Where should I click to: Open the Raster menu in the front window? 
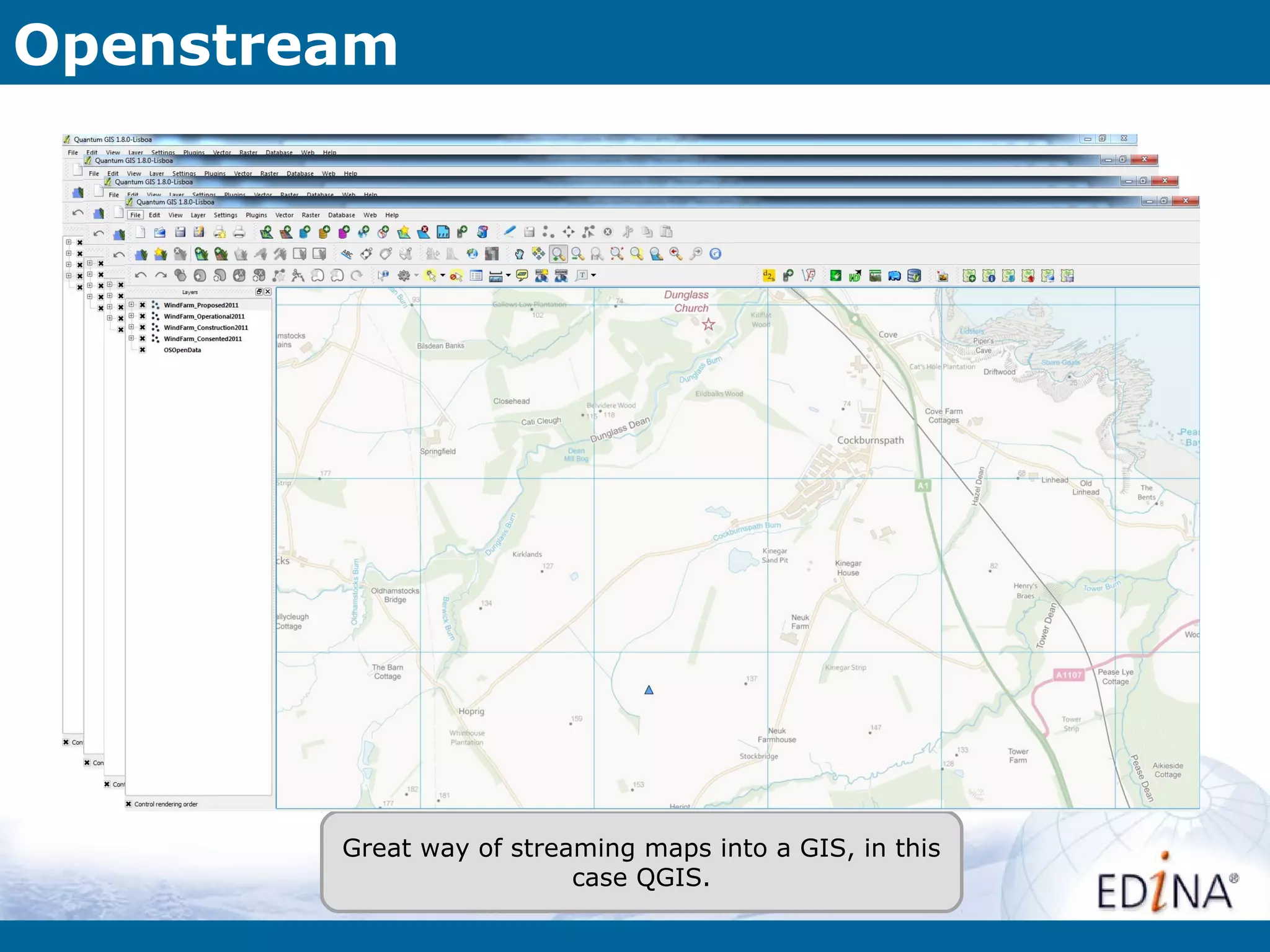(311, 215)
